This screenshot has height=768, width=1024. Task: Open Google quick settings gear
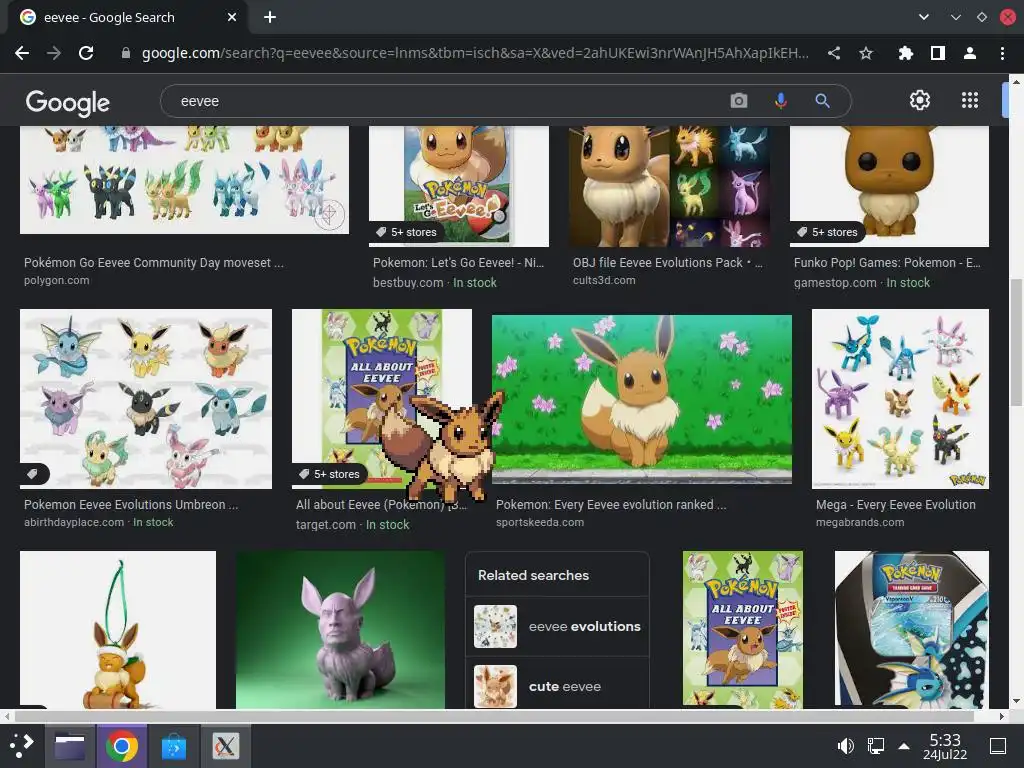pos(920,100)
